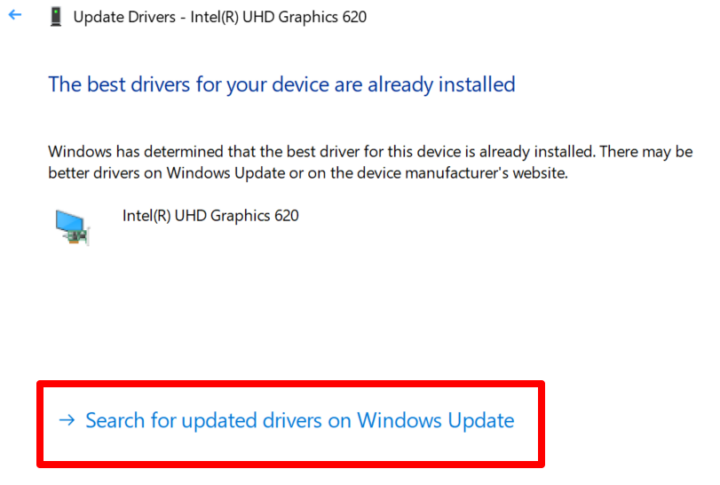Click Intel(R) UHD Graphics 620 label next to adapter icon
This screenshot has width=720, height=485.
(x=210, y=215)
